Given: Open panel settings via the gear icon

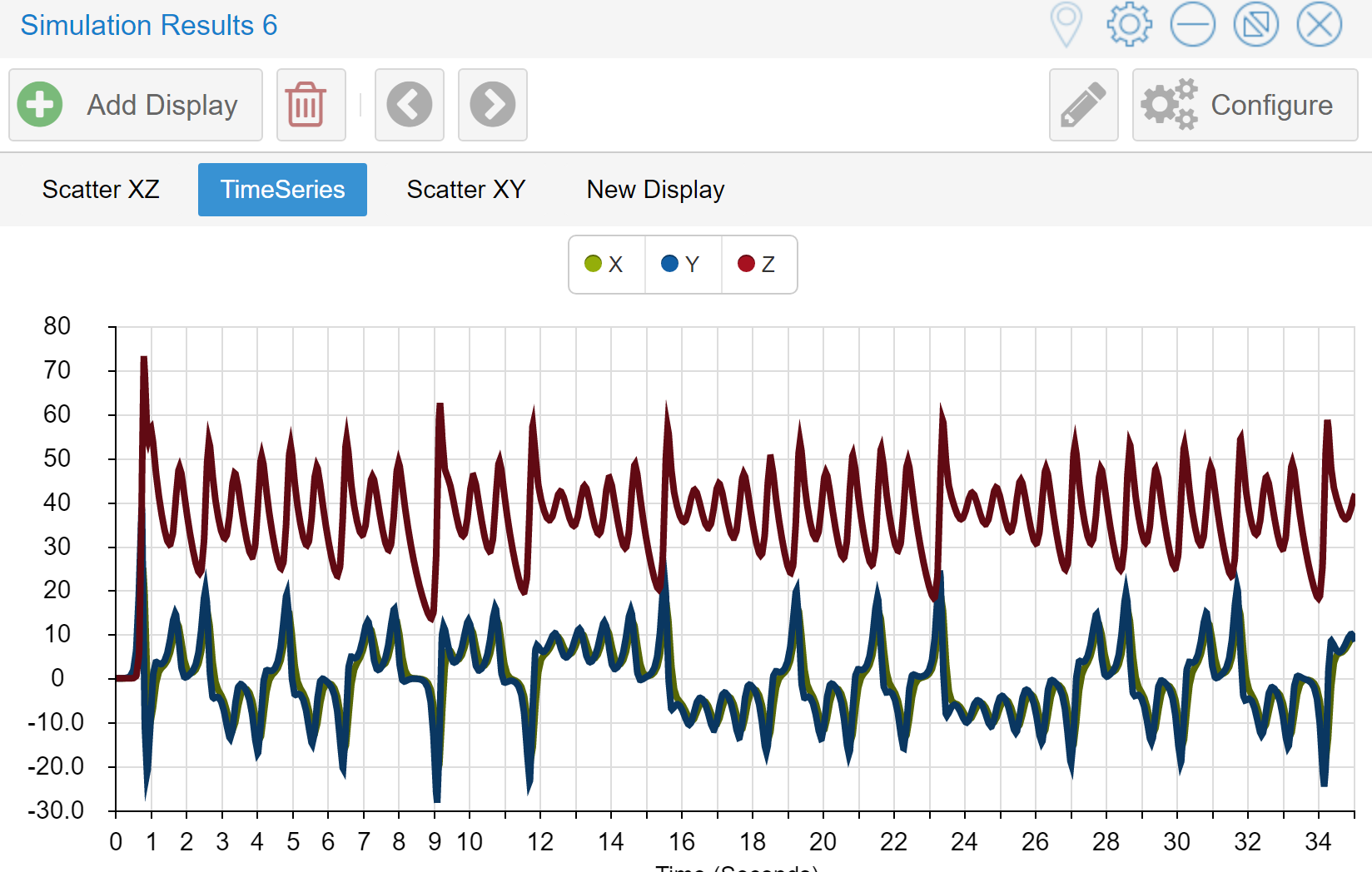Looking at the screenshot, I should tap(1129, 24).
